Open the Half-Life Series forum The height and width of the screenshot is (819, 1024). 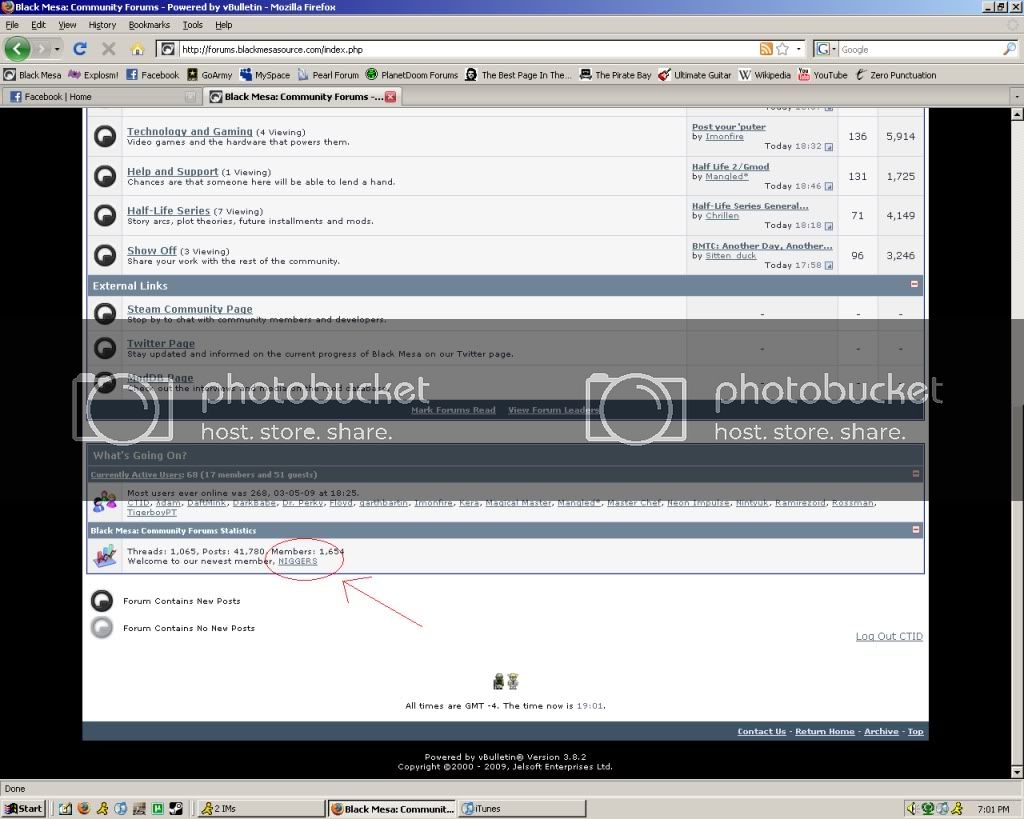point(168,210)
